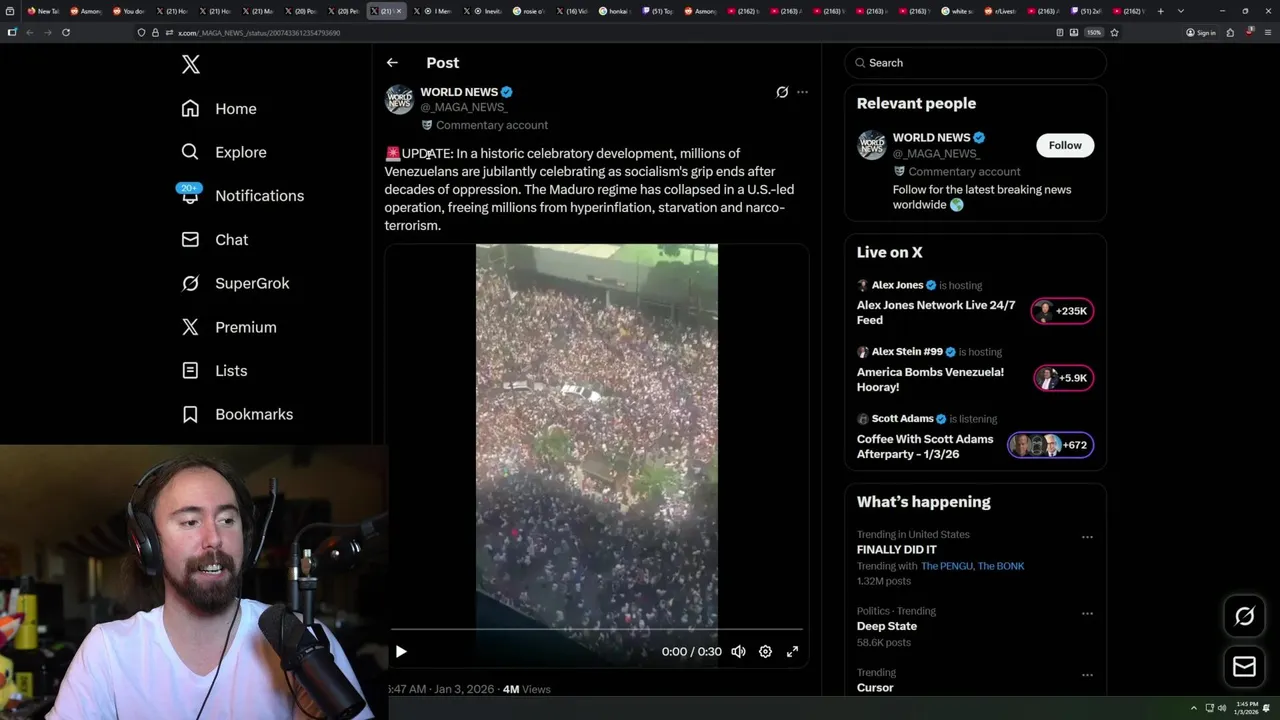Switch to the 'white s' Google tab
Screen dimensions: 1280x720
[957, 11]
